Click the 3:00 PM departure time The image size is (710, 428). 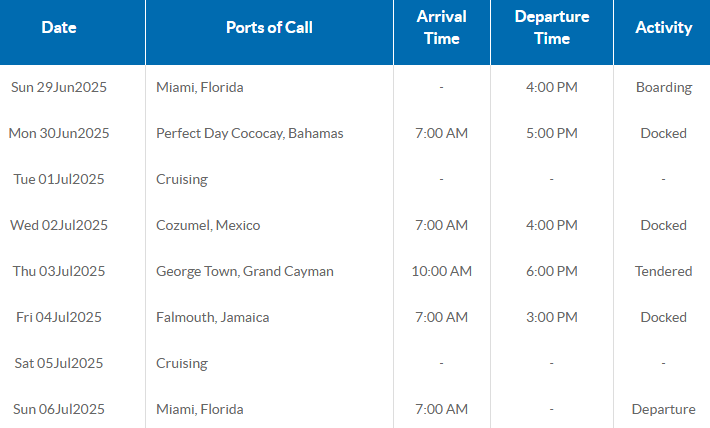pyautogui.click(x=551, y=317)
